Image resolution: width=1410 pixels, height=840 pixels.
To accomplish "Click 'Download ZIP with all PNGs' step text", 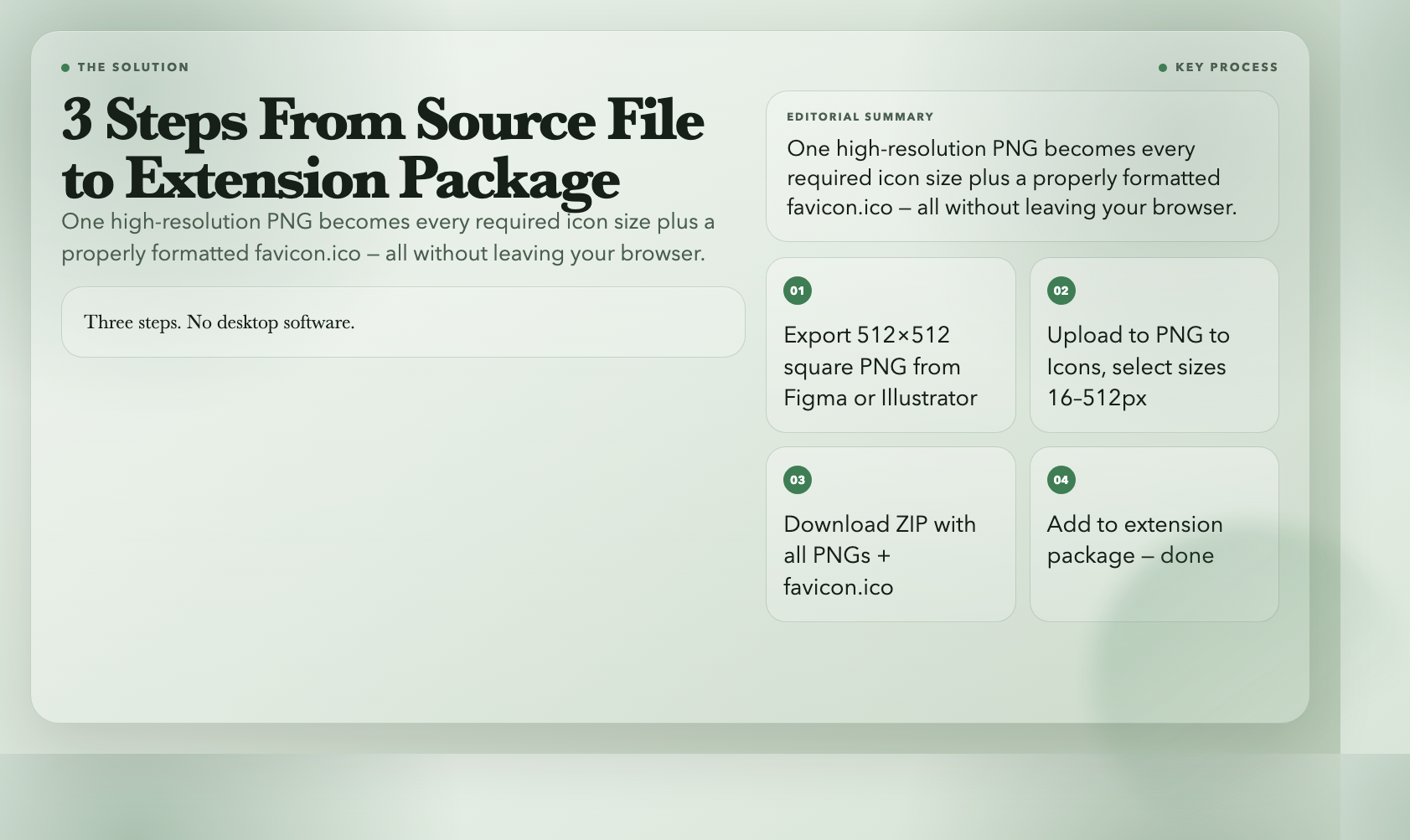I will pos(880,555).
